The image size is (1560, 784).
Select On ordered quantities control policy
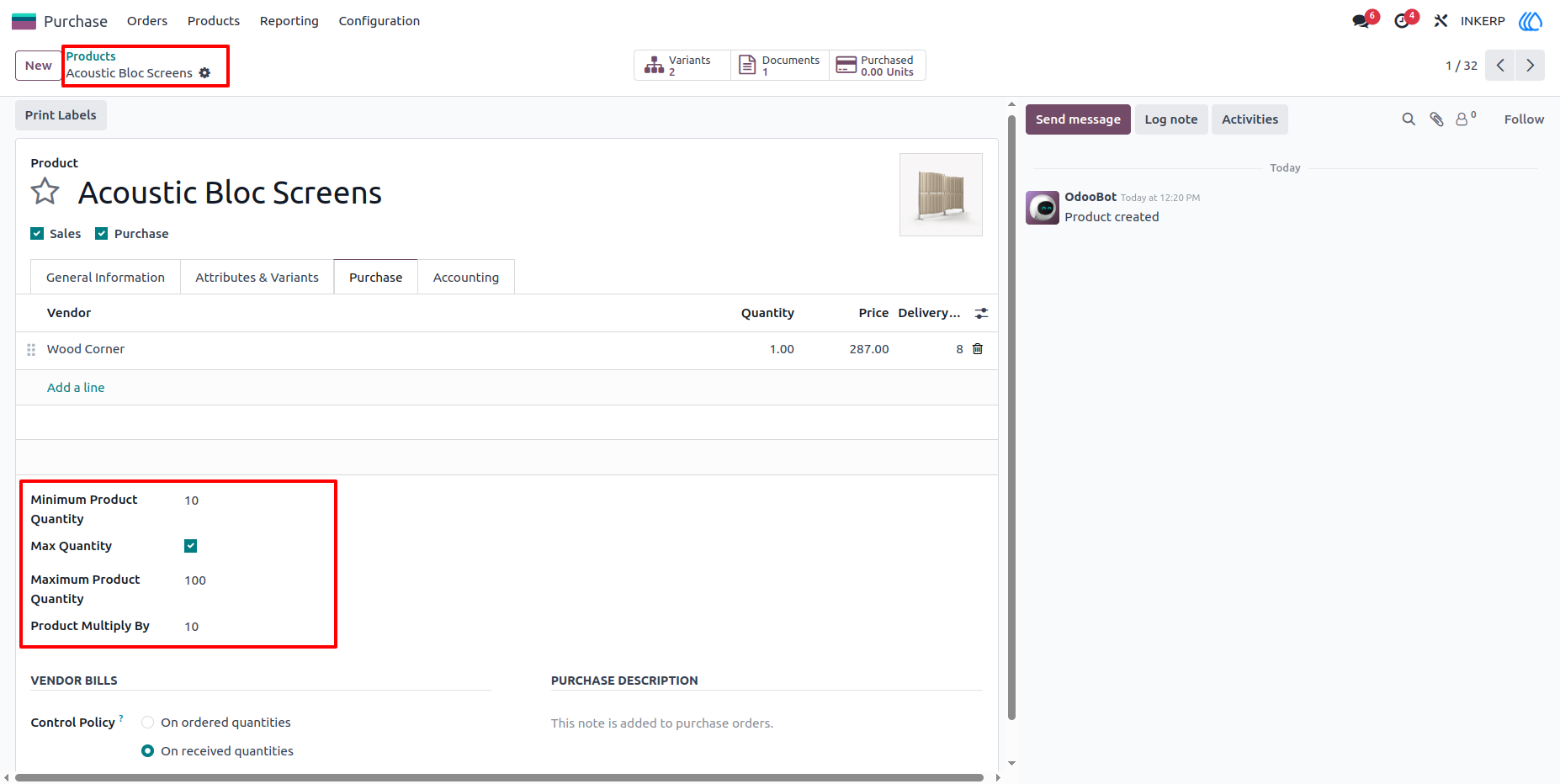[x=148, y=723]
